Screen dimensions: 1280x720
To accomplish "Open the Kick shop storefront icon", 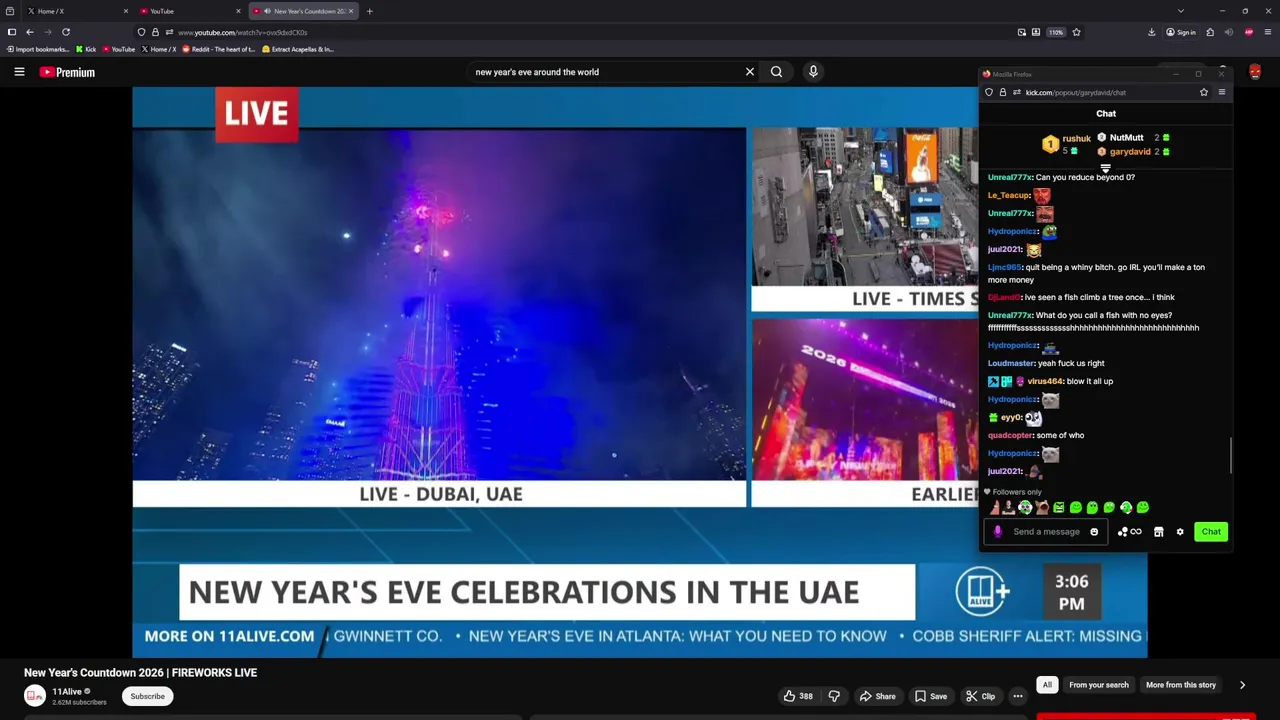I will click(x=1158, y=532).
